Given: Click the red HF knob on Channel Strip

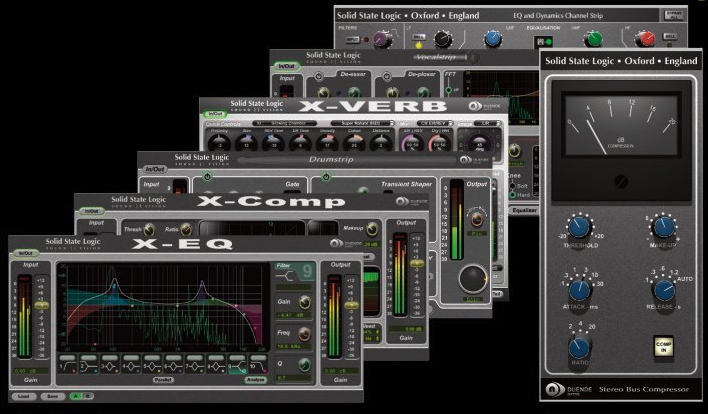Looking at the screenshot, I should pos(645,39).
